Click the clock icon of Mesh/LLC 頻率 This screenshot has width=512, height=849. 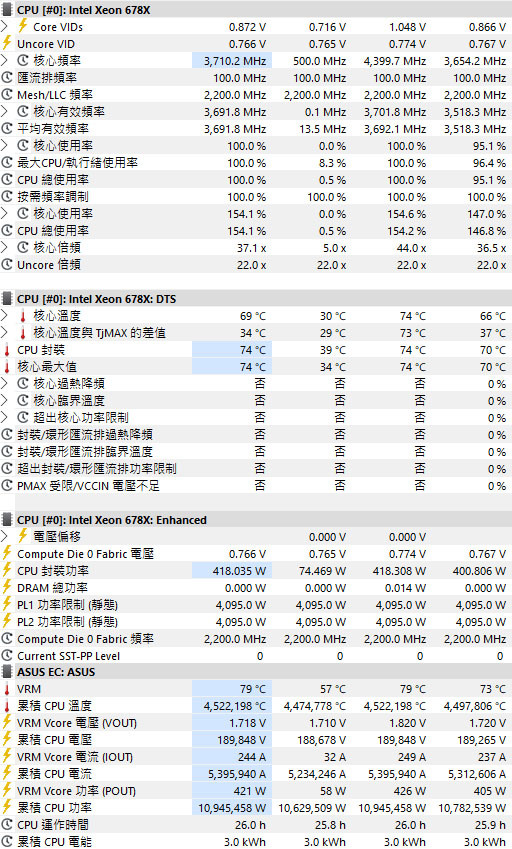pyautogui.click(x=7, y=95)
